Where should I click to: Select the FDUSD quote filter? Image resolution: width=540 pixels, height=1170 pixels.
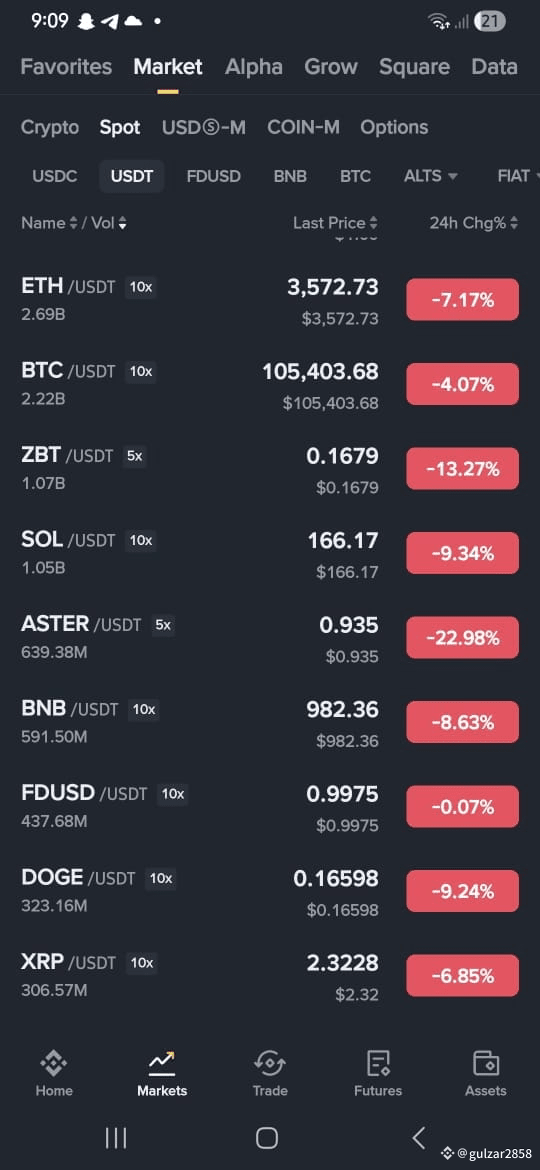(213, 177)
